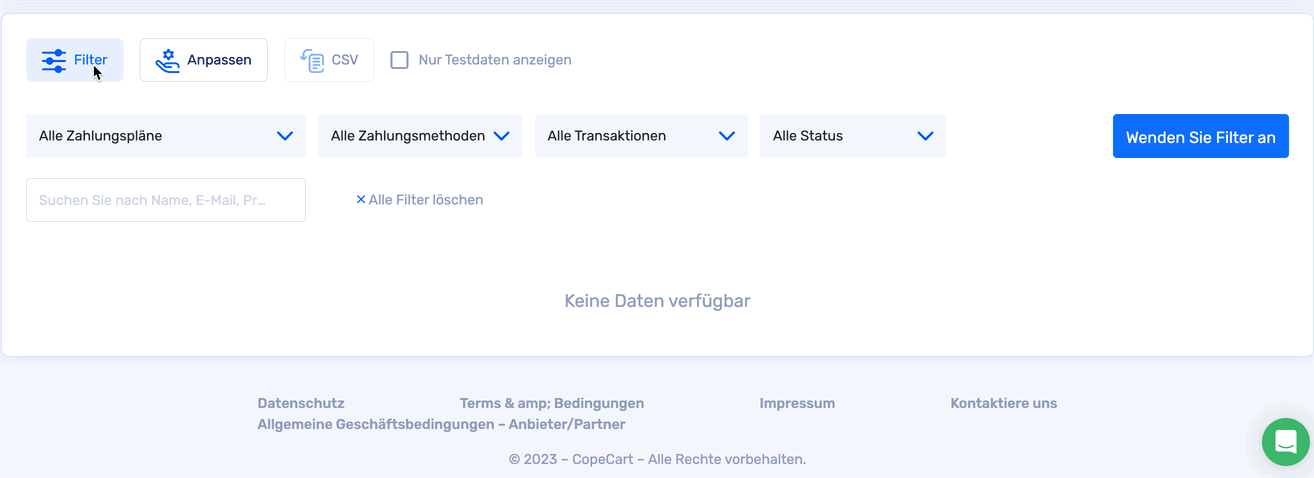Click the Anpassen button label
The height and width of the screenshot is (478, 1314).
[x=219, y=60]
